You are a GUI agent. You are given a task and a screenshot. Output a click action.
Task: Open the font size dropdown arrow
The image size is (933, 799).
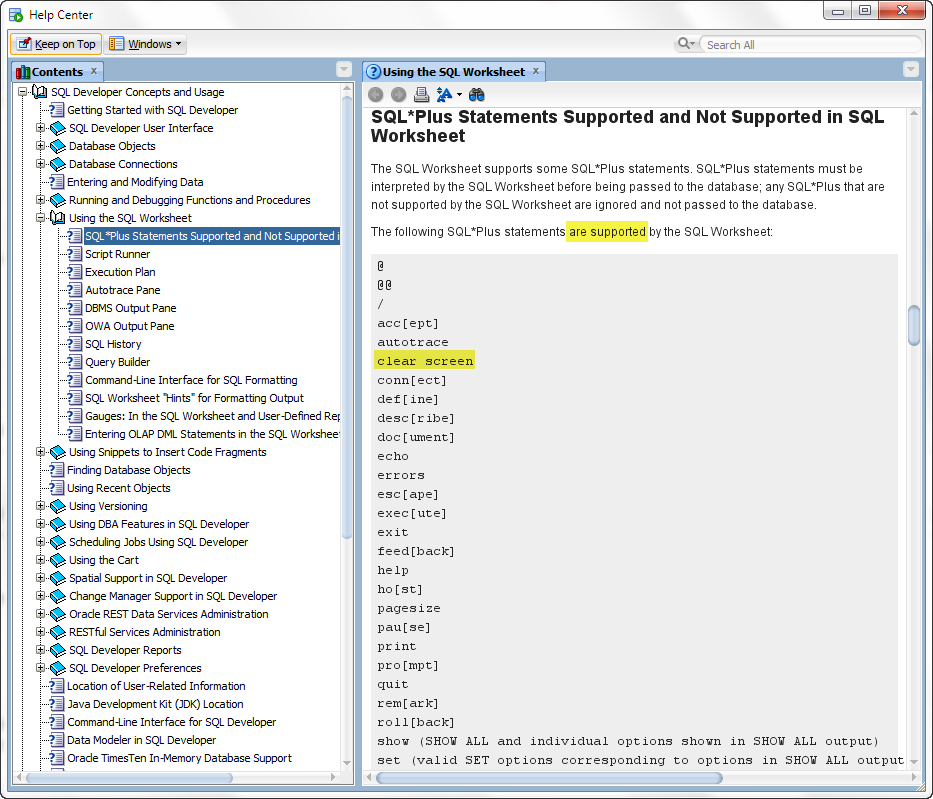pyautogui.click(x=457, y=94)
